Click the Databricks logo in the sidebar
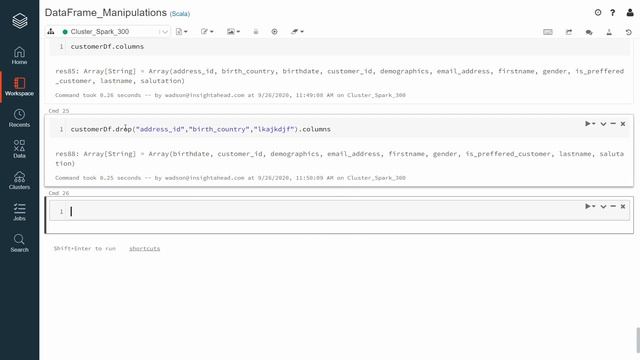This screenshot has height=360, width=640. [x=20, y=21]
